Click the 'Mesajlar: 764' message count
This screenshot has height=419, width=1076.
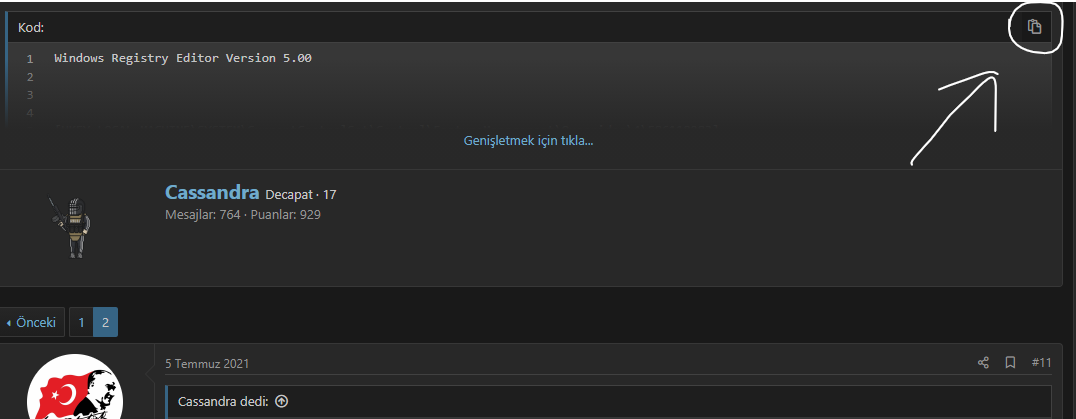(202, 214)
